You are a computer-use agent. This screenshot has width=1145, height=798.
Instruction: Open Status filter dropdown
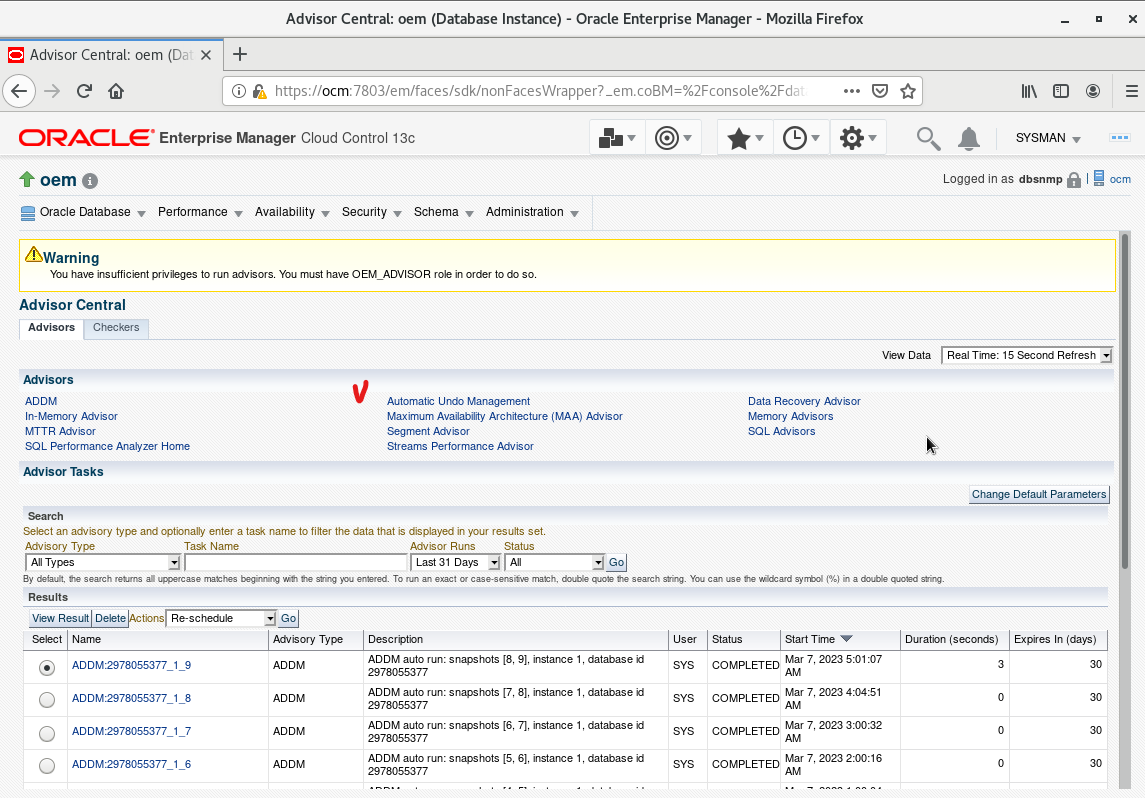[554, 562]
